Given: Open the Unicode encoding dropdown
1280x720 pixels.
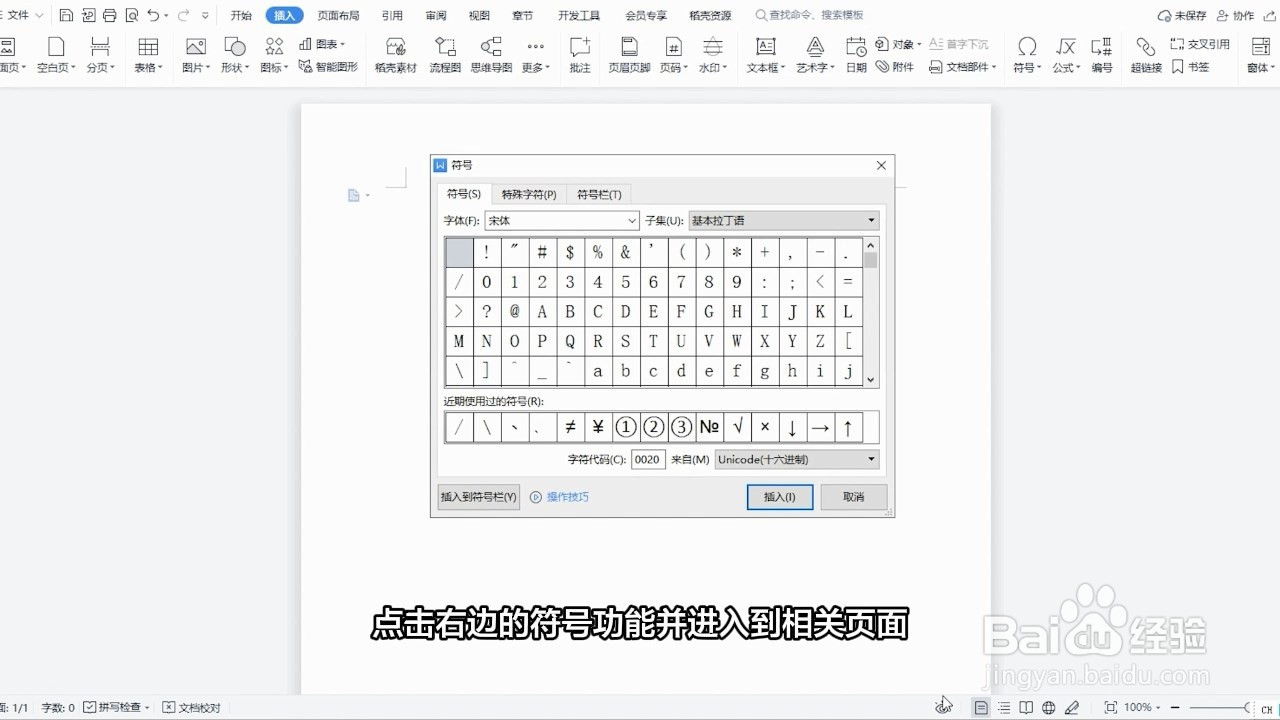Looking at the screenshot, I should 869,459.
